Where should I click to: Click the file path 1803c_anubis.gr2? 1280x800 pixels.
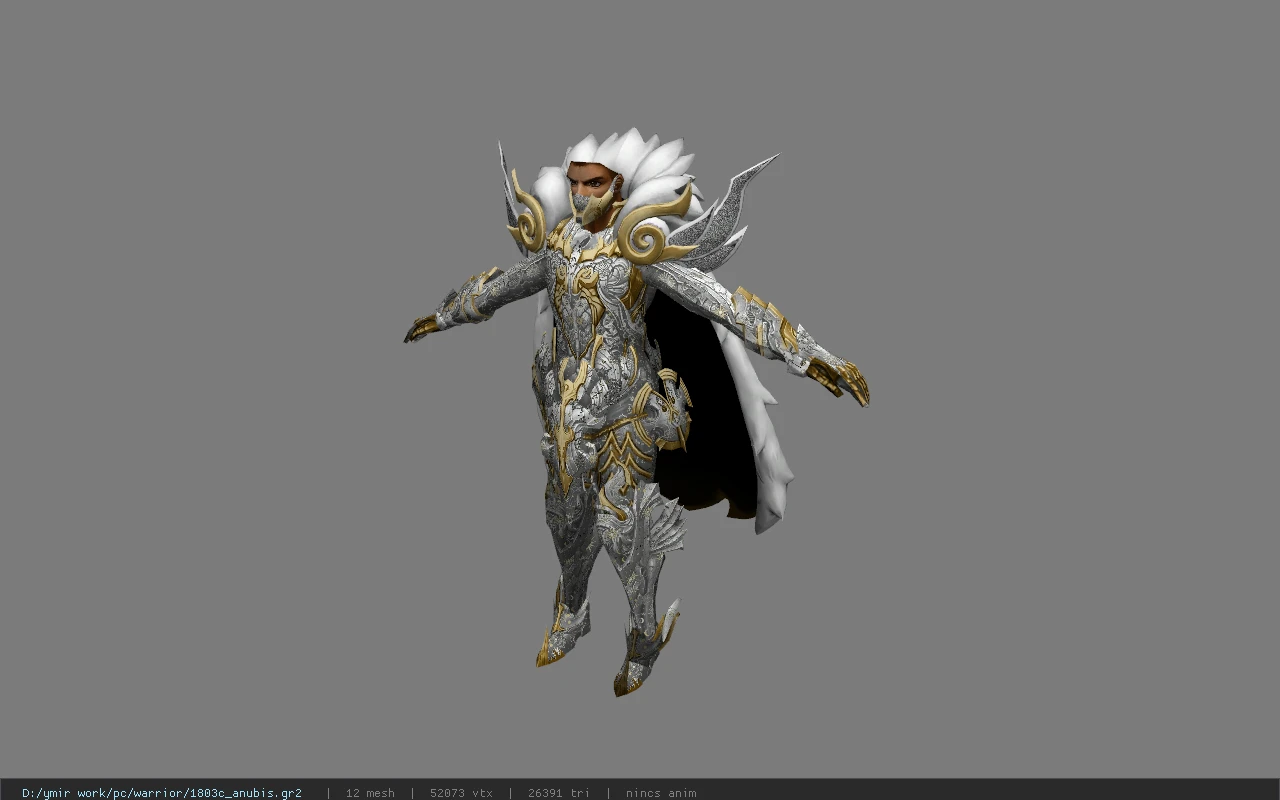162,793
